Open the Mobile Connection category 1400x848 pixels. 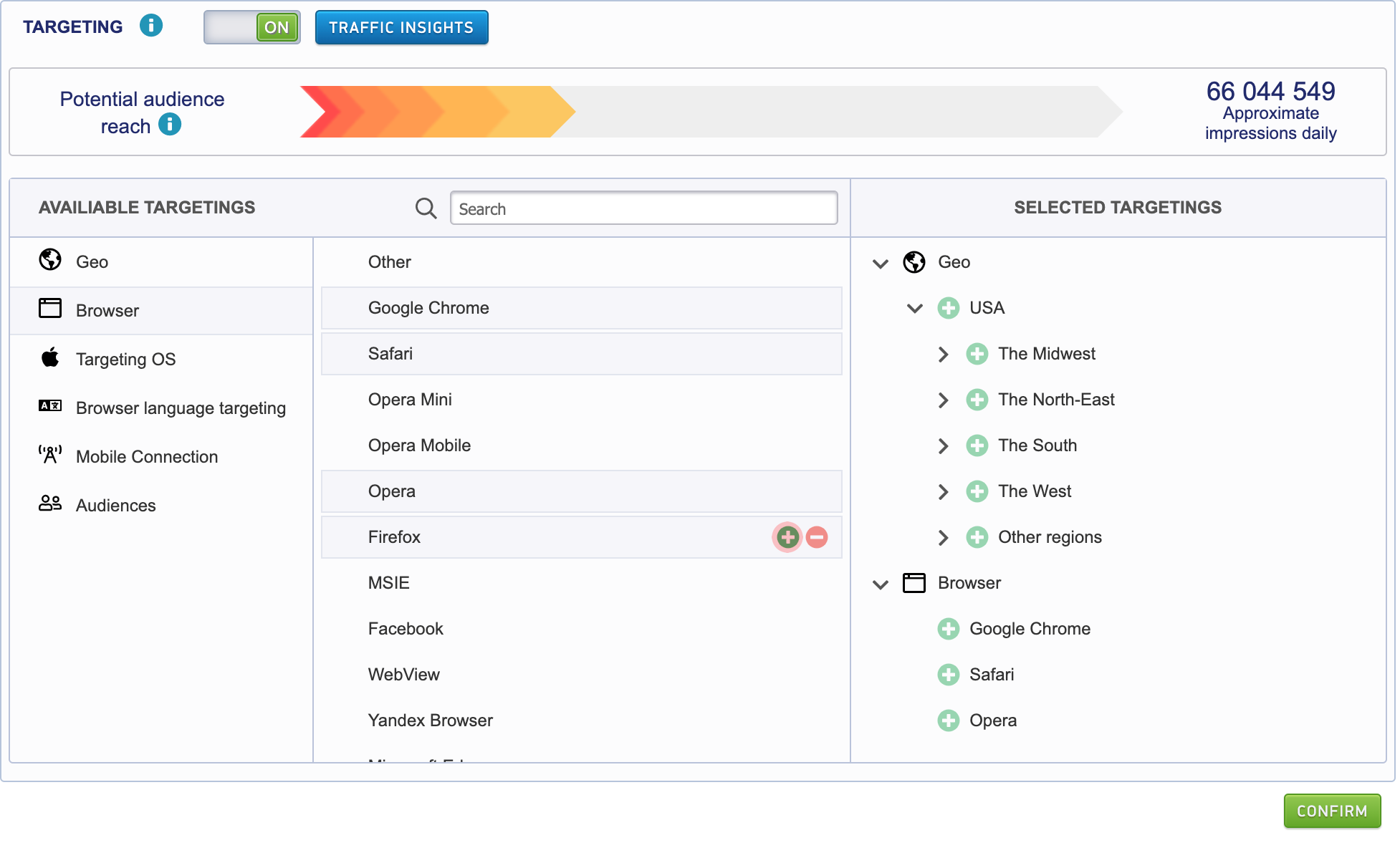tap(146, 456)
